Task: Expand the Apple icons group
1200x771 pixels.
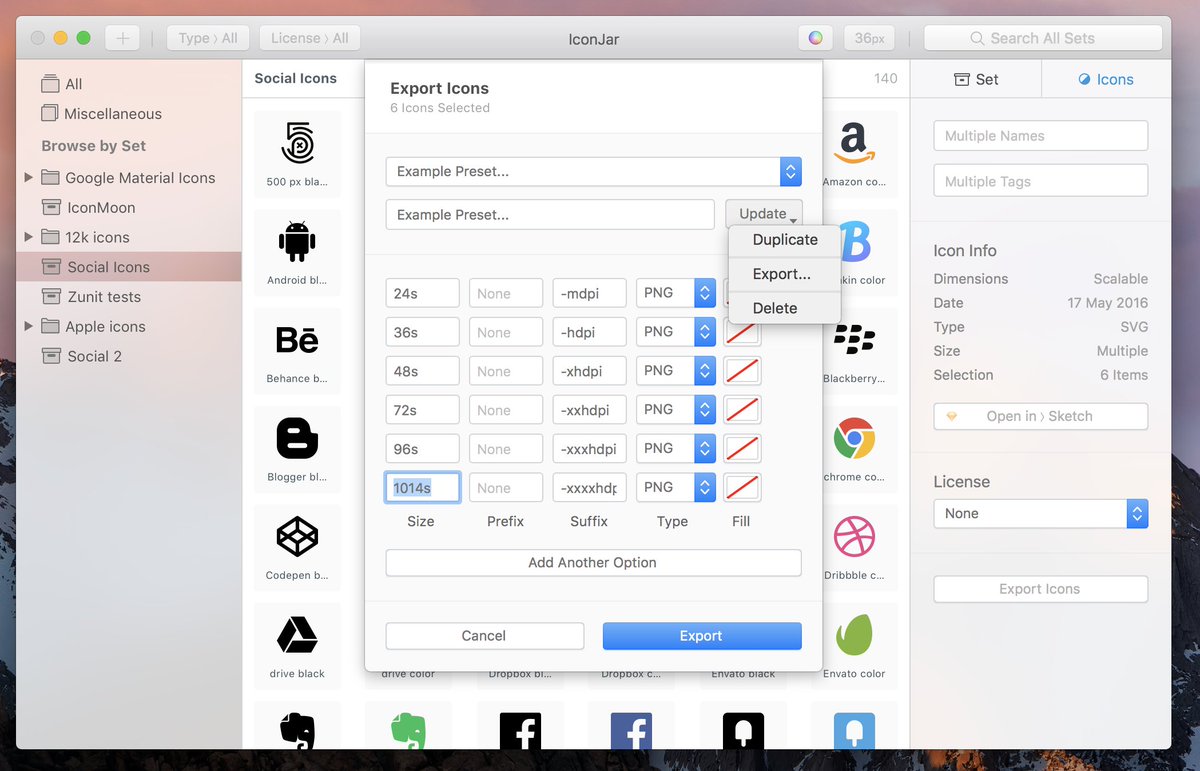Action: coord(28,326)
